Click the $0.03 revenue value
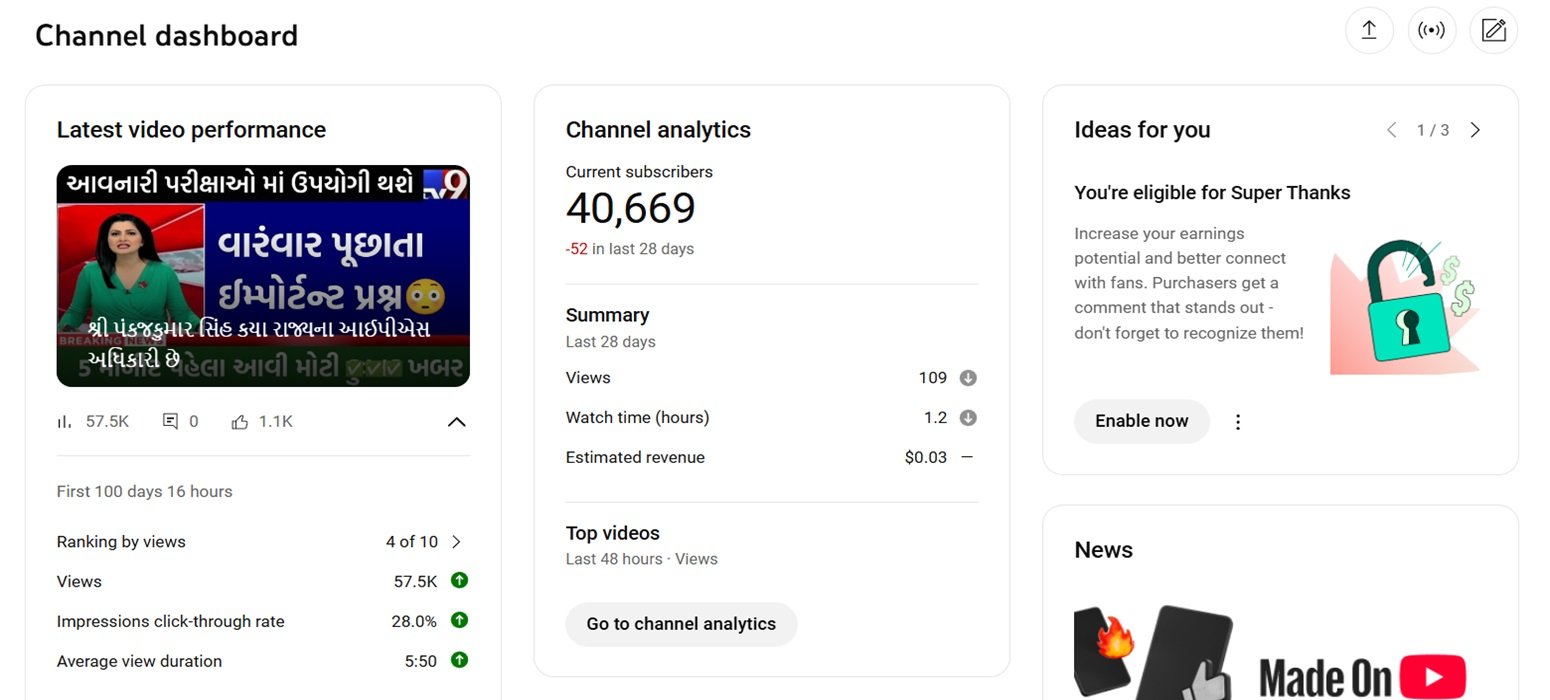Viewport: 1550px width, 700px height. (926, 458)
